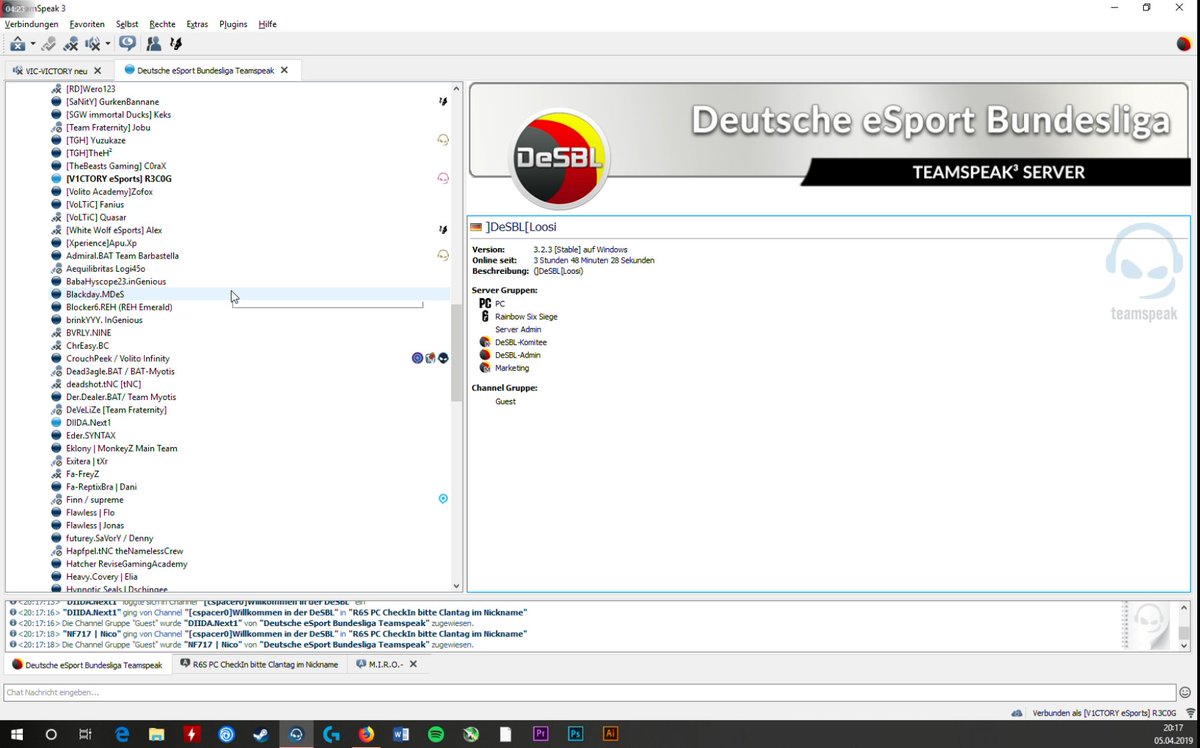Image resolution: width=1200 pixels, height=748 pixels.
Task: Click first badge icon on CrouchPeek row
Action: pyautogui.click(x=417, y=358)
